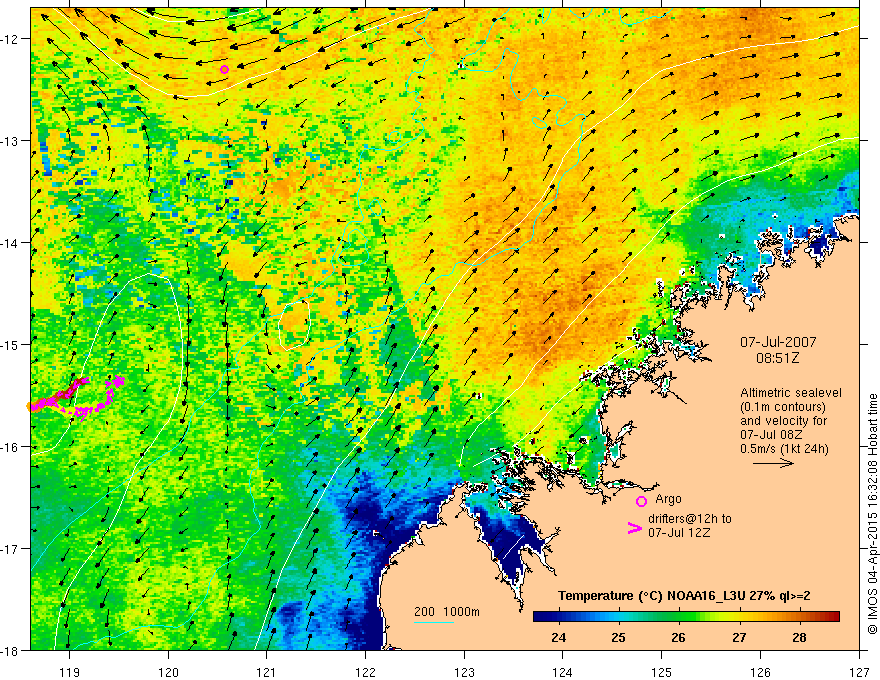This screenshot has width=880, height=680.
Task: Click the '07-Jul 12Z' legend text
Action: 679,532
